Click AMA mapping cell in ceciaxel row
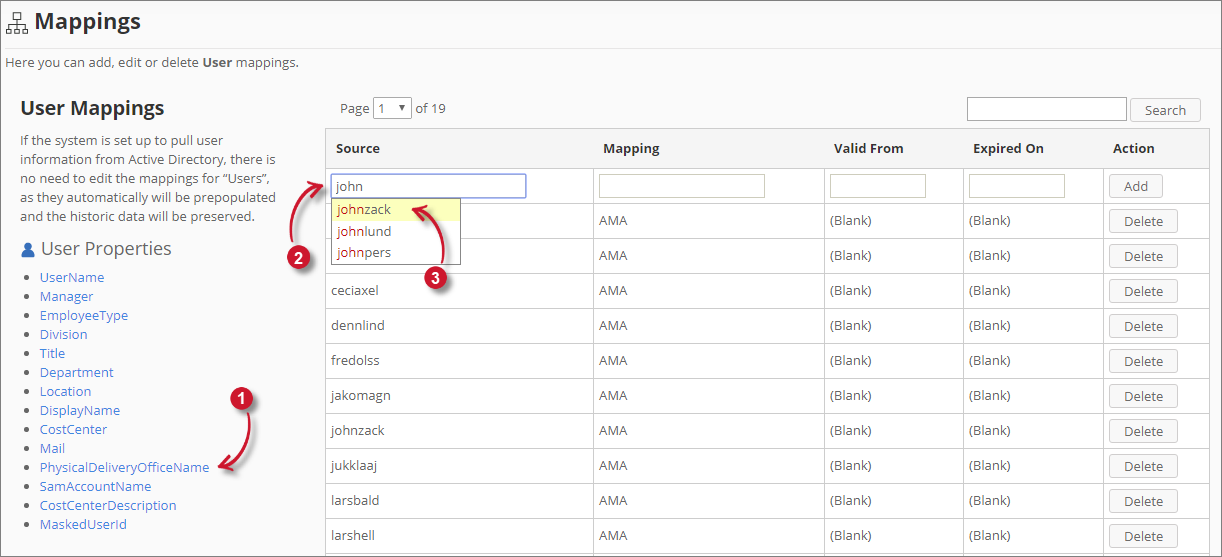1222x557 pixels. 709,291
